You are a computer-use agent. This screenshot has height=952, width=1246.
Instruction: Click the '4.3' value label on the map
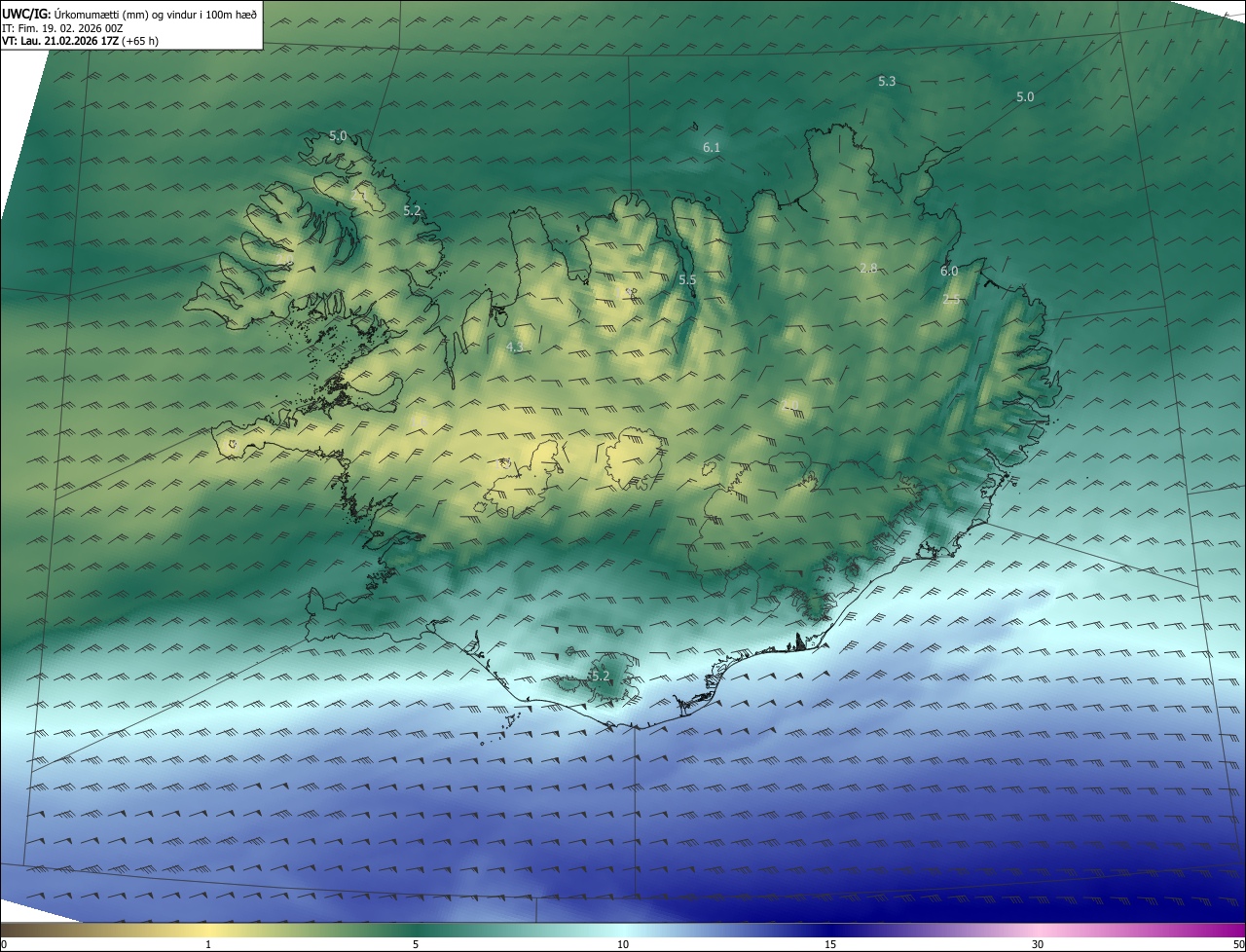[x=515, y=347]
